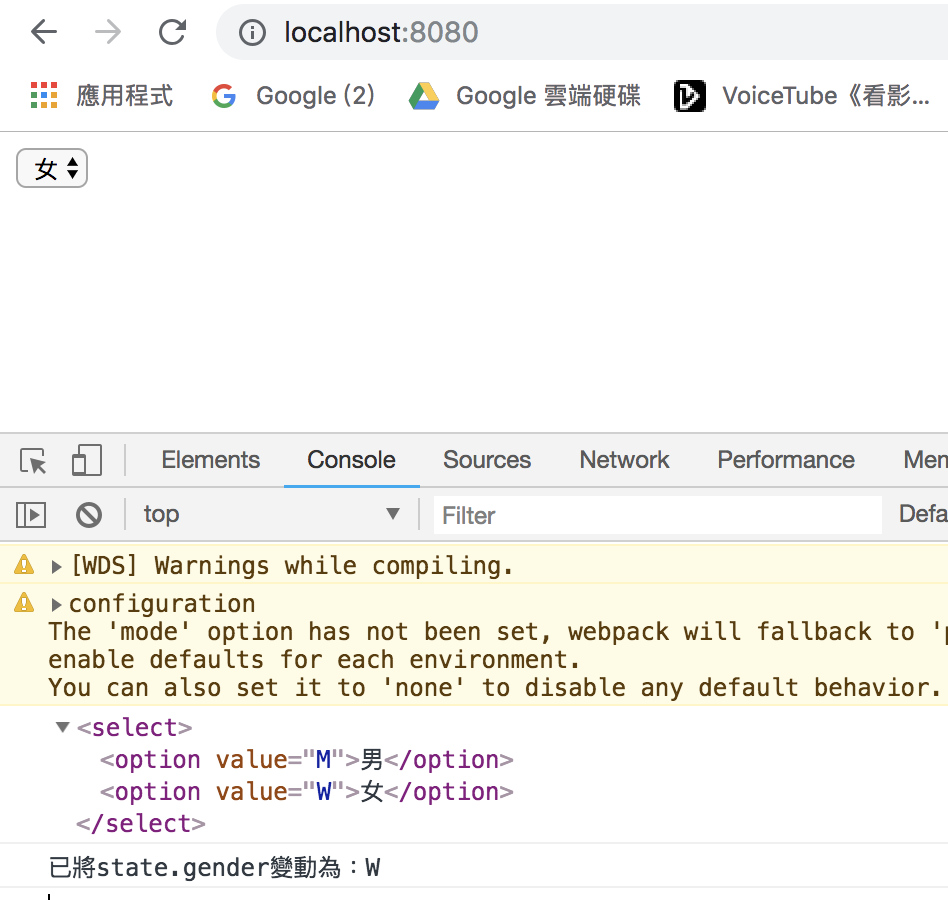948x900 pixels.
Task: Open the top context dropdown
Action: tap(271, 514)
